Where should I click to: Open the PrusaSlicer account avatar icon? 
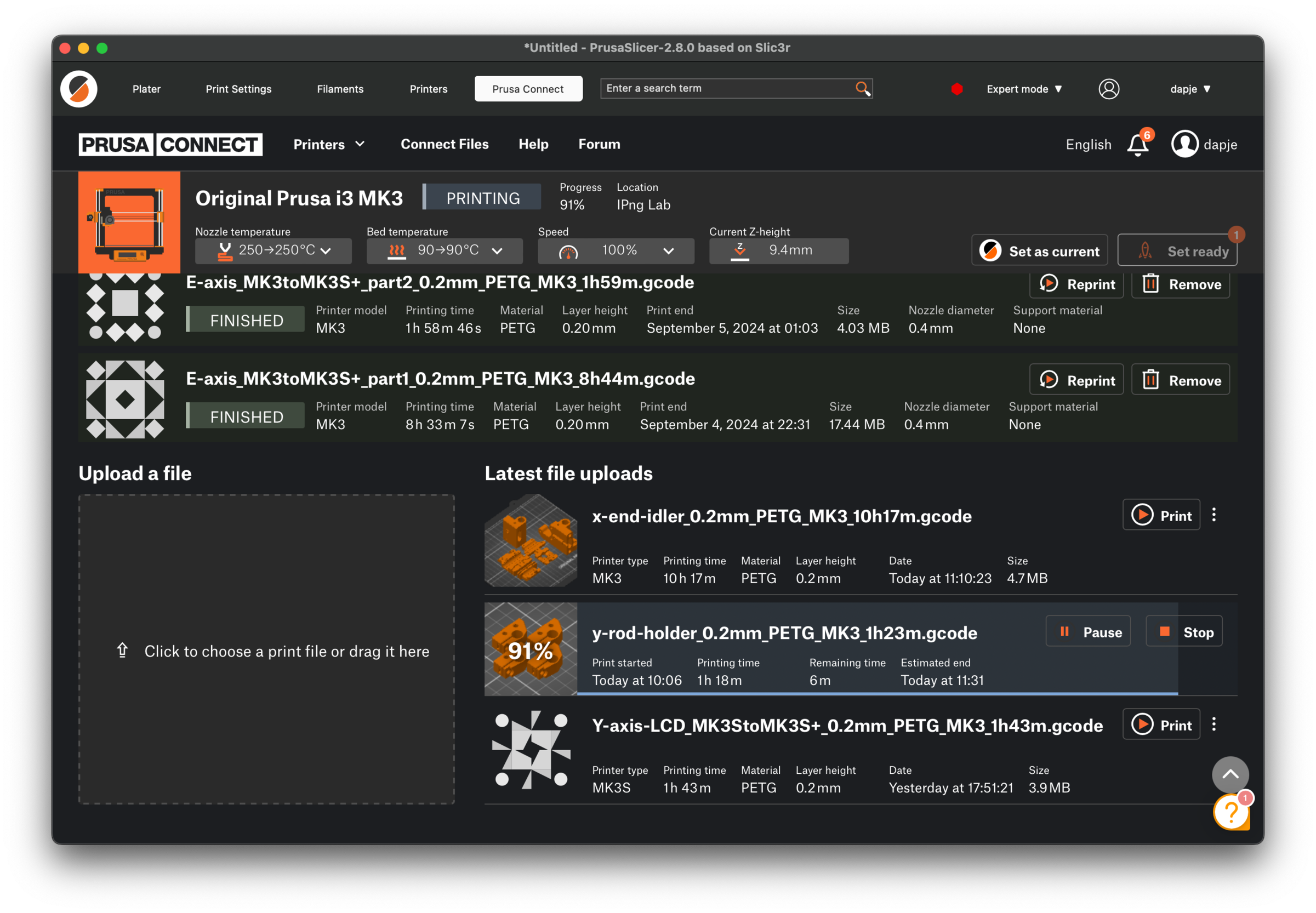pyautogui.click(x=1108, y=89)
